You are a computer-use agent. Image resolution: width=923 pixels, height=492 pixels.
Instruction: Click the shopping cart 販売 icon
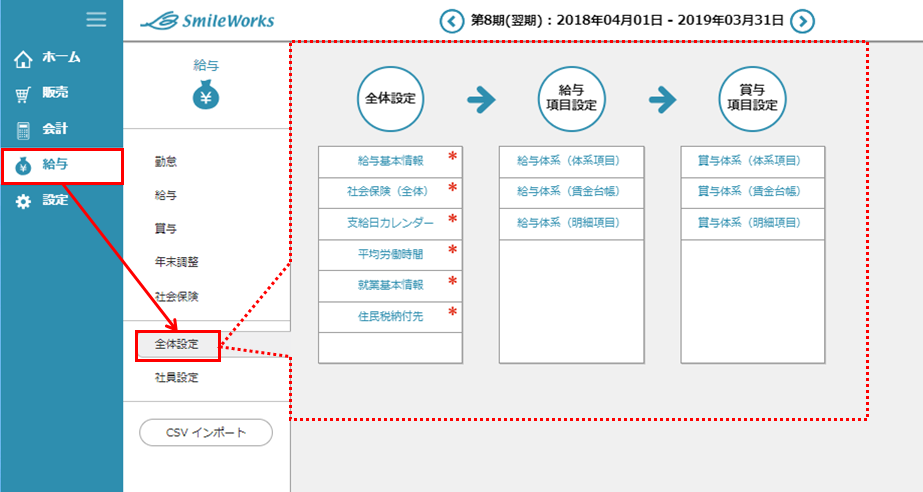(x=23, y=94)
